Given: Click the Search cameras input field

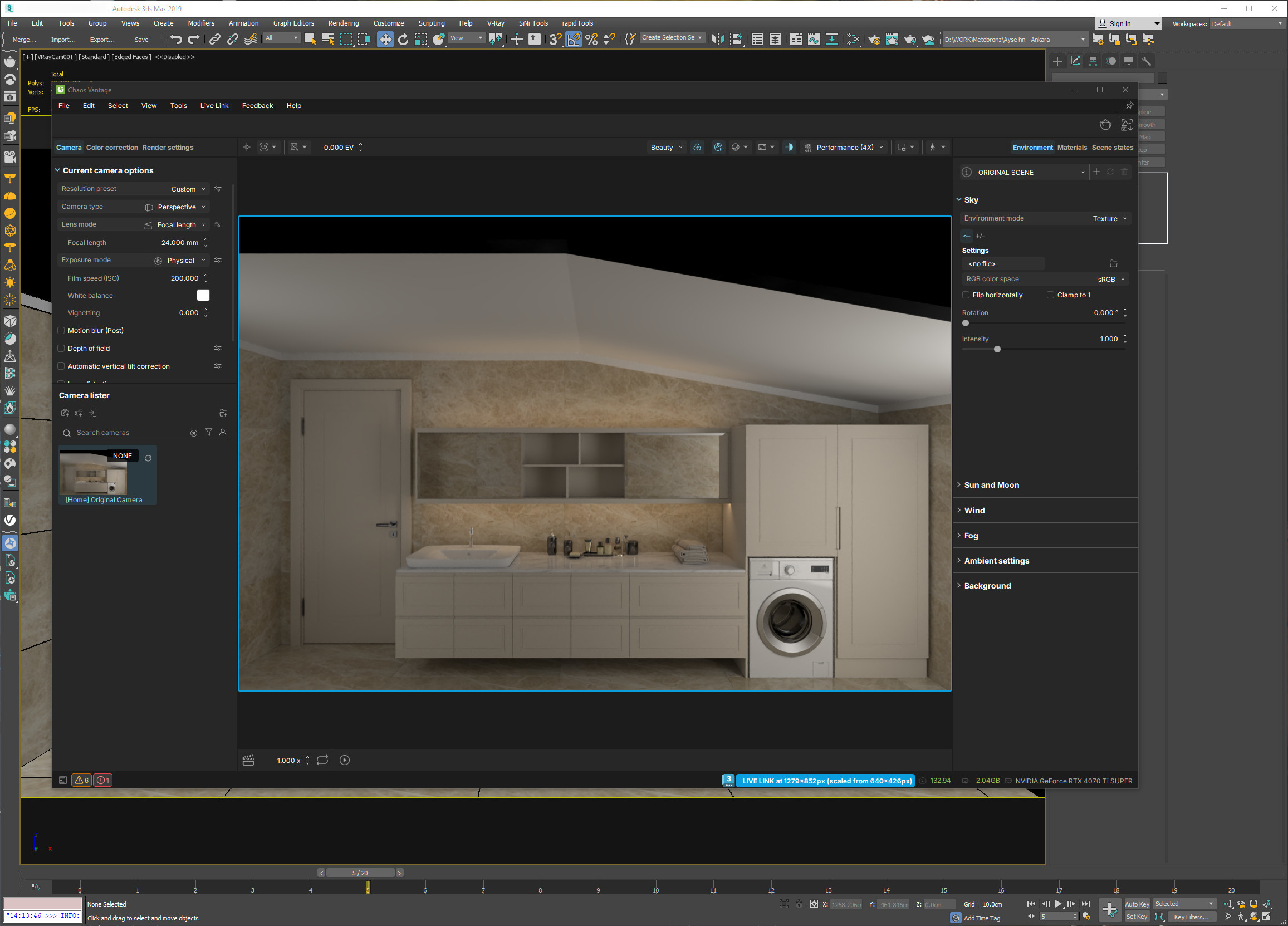Looking at the screenshot, I should pyautogui.click(x=131, y=433).
